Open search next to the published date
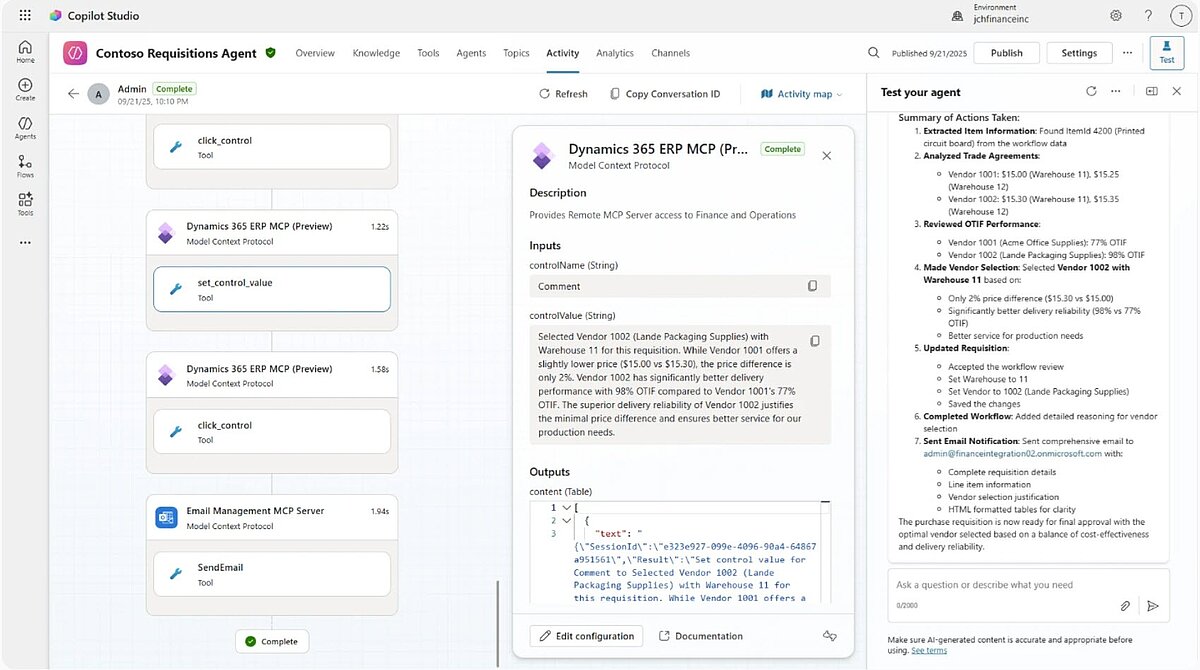 pos(872,52)
